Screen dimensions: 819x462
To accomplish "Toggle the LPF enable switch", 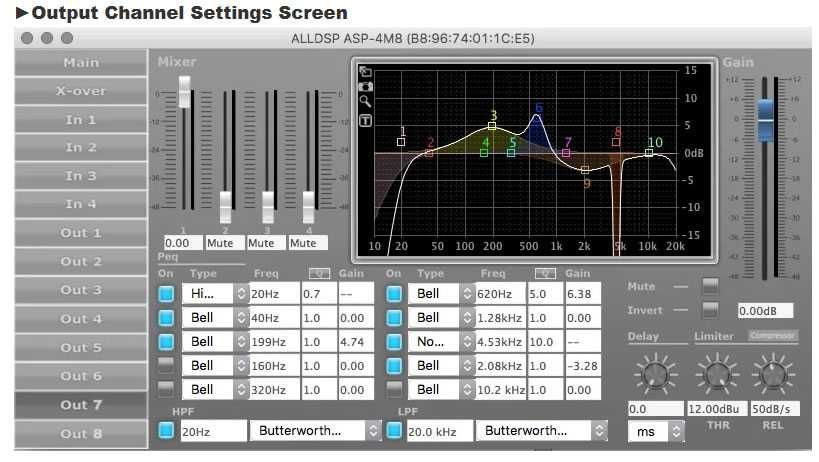I will pyautogui.click(x=394, y=430).
